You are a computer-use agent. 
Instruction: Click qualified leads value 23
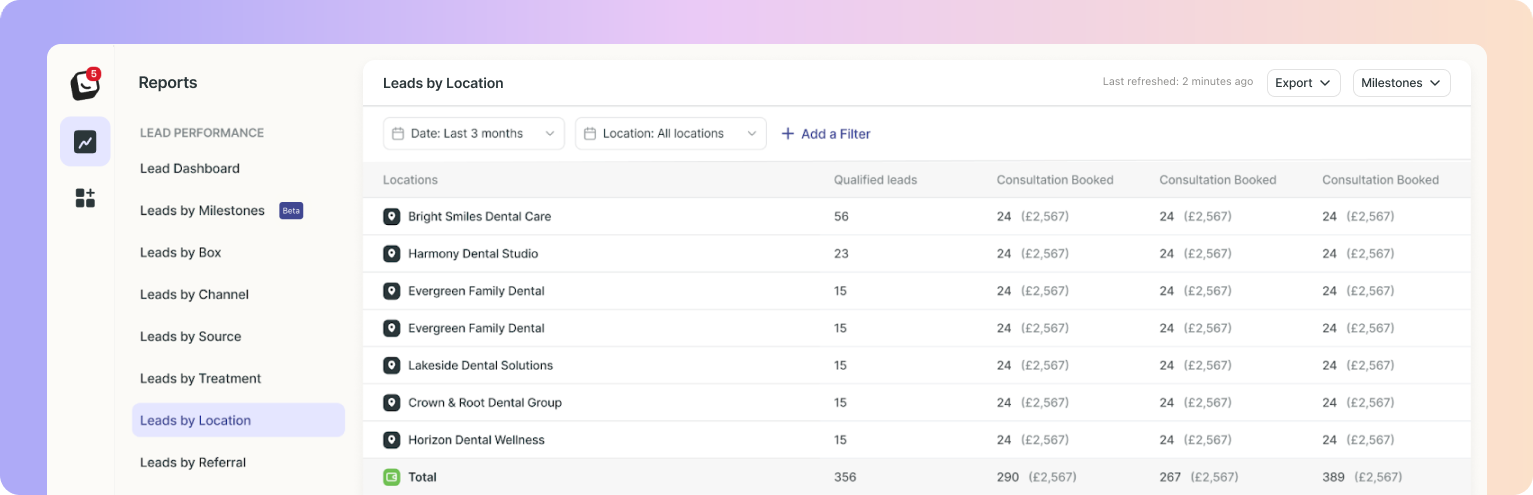pyautogui.click(x=841, y=254)
